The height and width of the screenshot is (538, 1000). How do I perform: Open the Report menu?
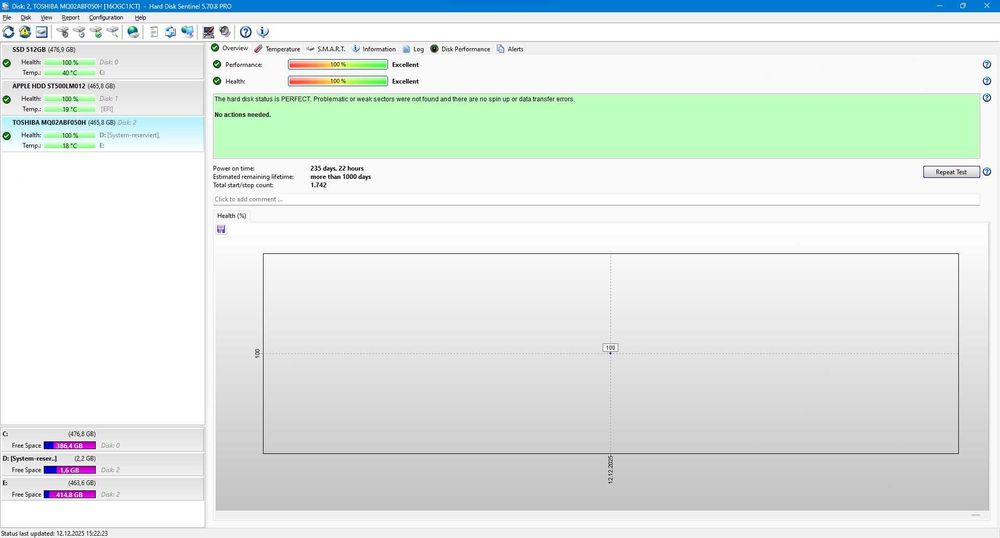click(70, 17)
